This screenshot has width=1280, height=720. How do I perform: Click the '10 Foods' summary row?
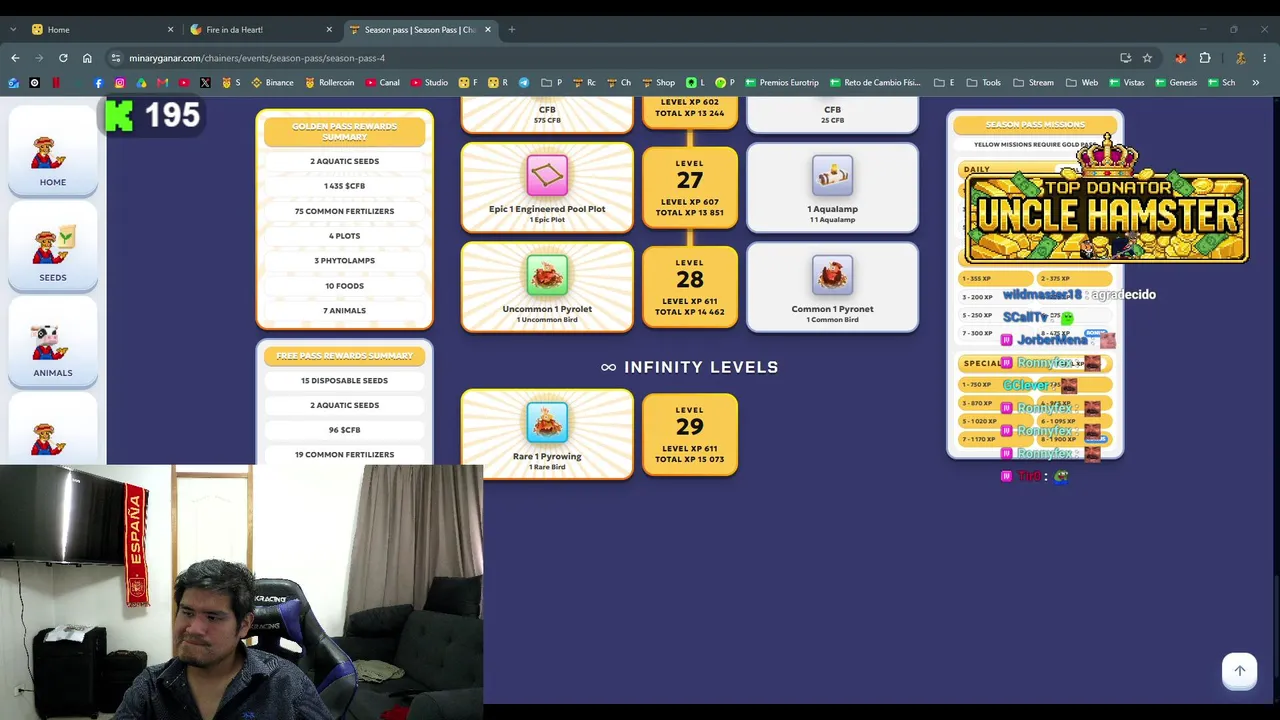(344, 286)
